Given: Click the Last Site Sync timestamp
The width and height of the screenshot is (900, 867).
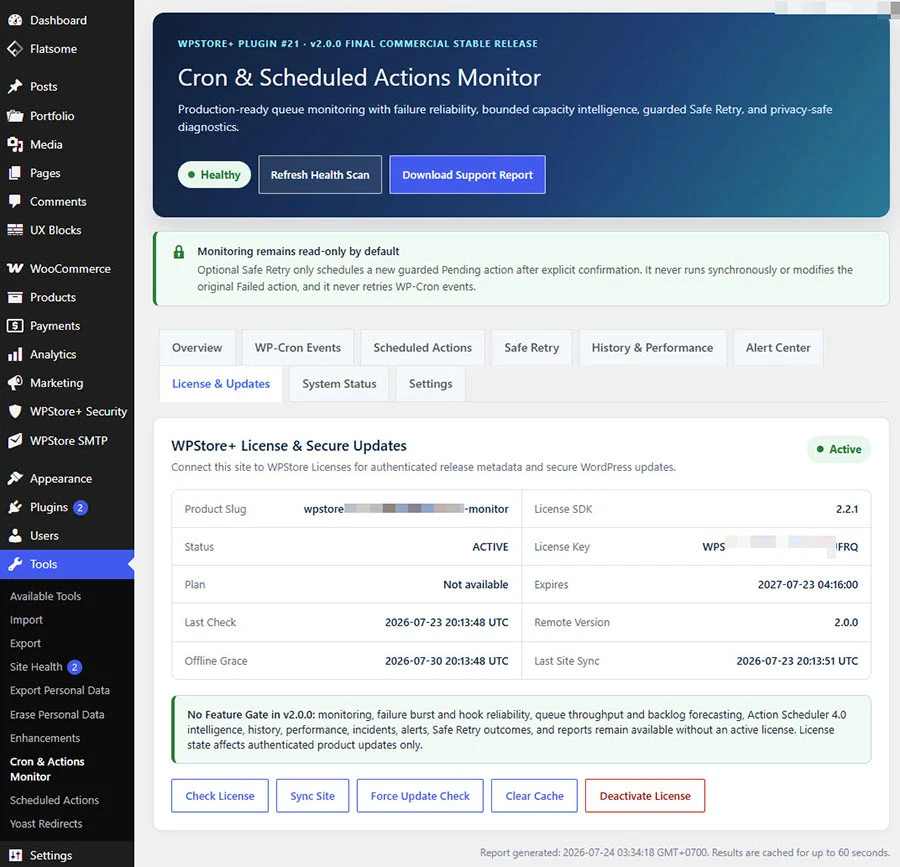Looking at the screenshot, I should [x=797, y=661].
